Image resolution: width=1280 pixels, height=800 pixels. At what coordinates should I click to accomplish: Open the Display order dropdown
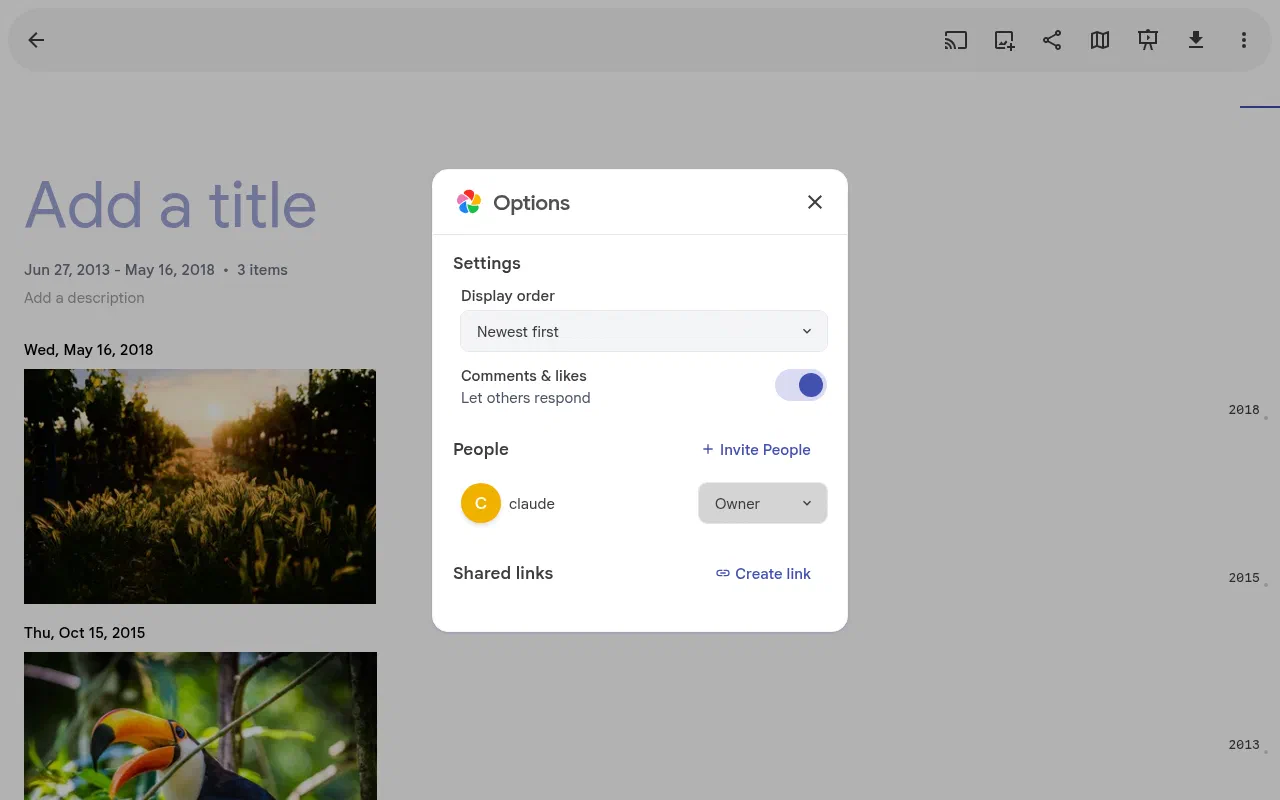pyautogui.click(x=644, y=331)
